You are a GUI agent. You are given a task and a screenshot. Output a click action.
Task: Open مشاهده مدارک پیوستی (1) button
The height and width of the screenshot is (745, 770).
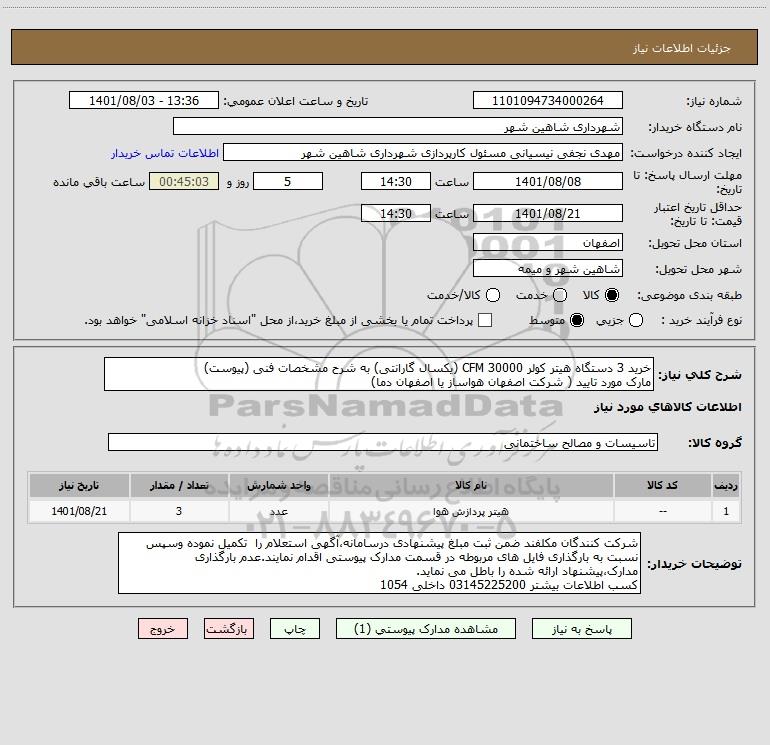point(426,629)
